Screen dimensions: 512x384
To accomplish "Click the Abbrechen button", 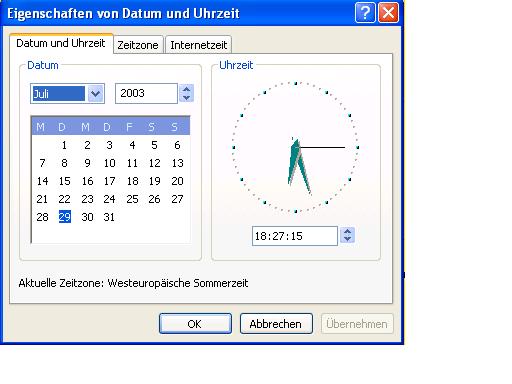I will 276,323.
